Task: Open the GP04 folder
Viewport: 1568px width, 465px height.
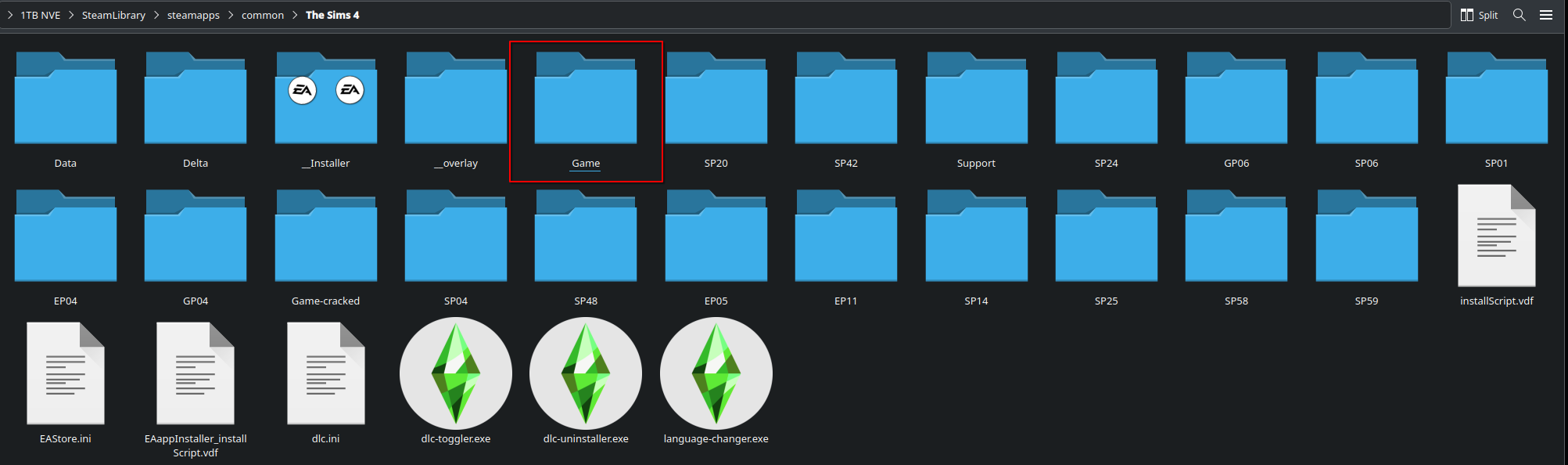Action: pos(196,236)
